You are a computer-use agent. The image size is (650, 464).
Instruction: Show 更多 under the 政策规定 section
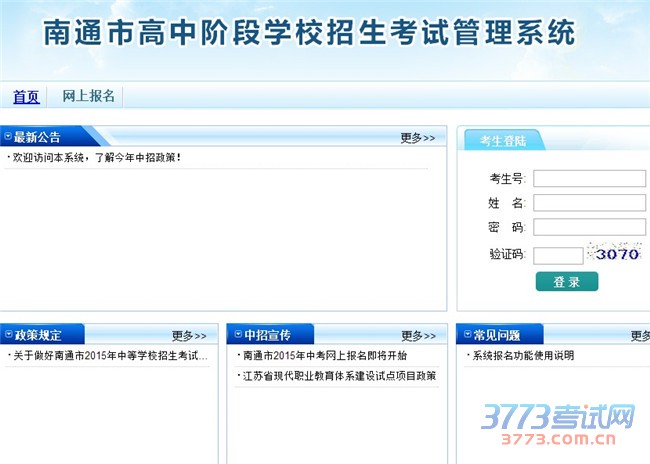(x=189, y=336)
